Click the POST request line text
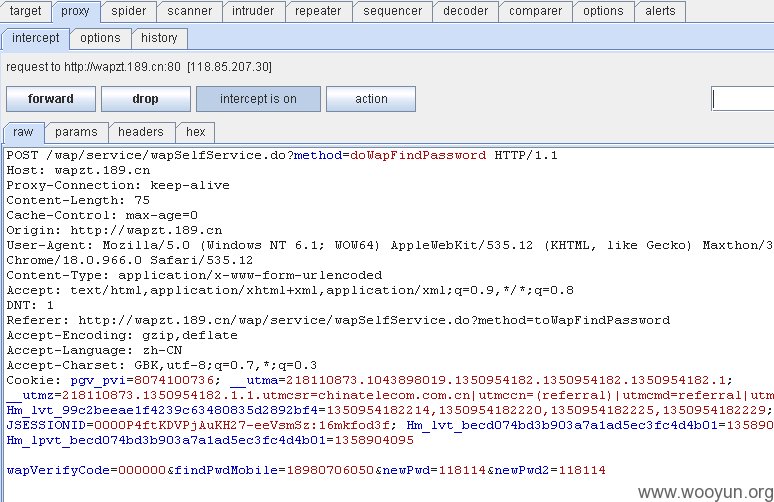Image resolution: width=774 pixels, height=502 pixels. (282, 155)
